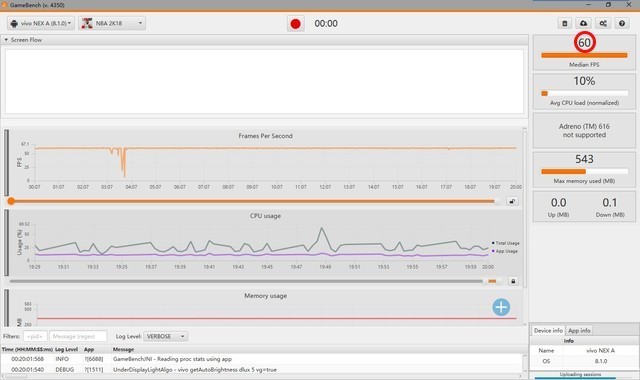
Task: Click the CPU usage range slider handle
Action: click(x=492, y=281)
